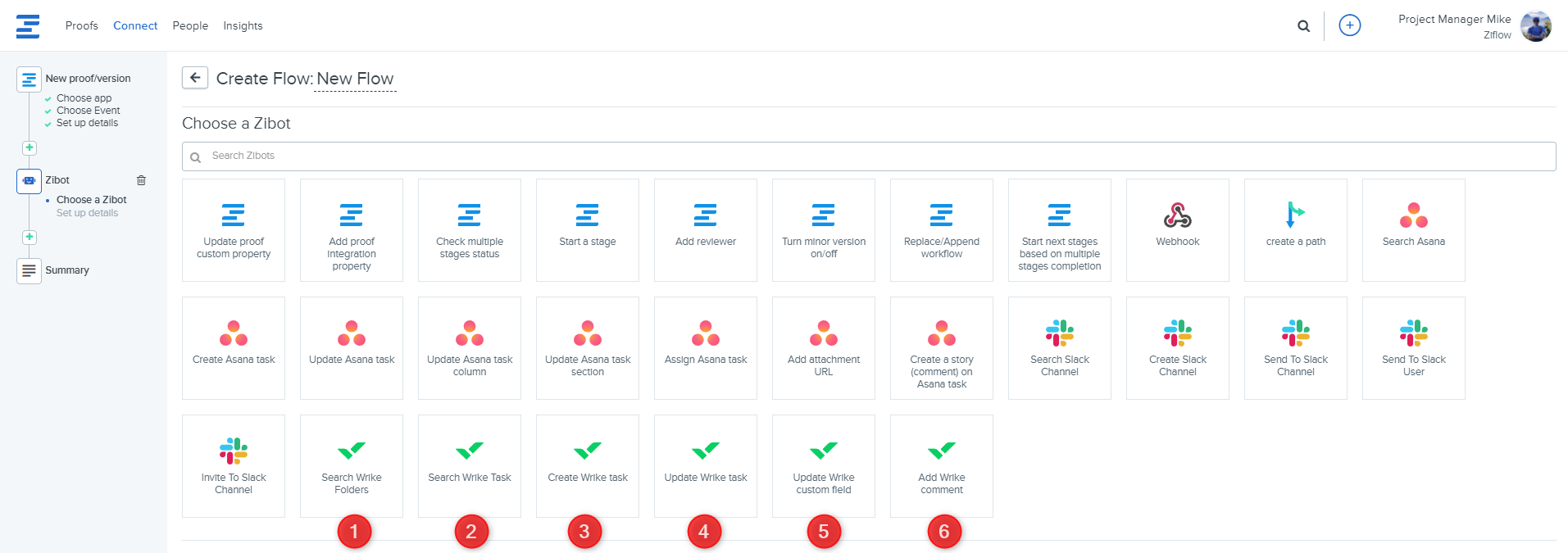Click the circled plus icon in header

(x=1349, y=25)
